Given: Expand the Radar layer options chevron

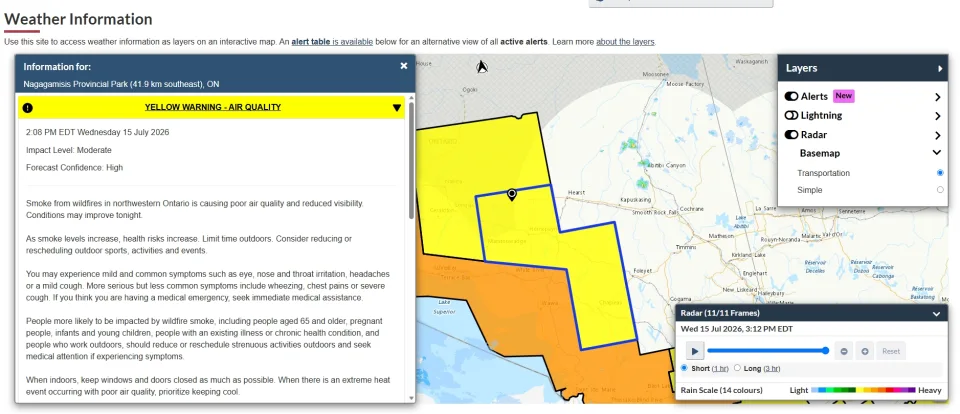Looking at the screenshot, I should 937,135.
